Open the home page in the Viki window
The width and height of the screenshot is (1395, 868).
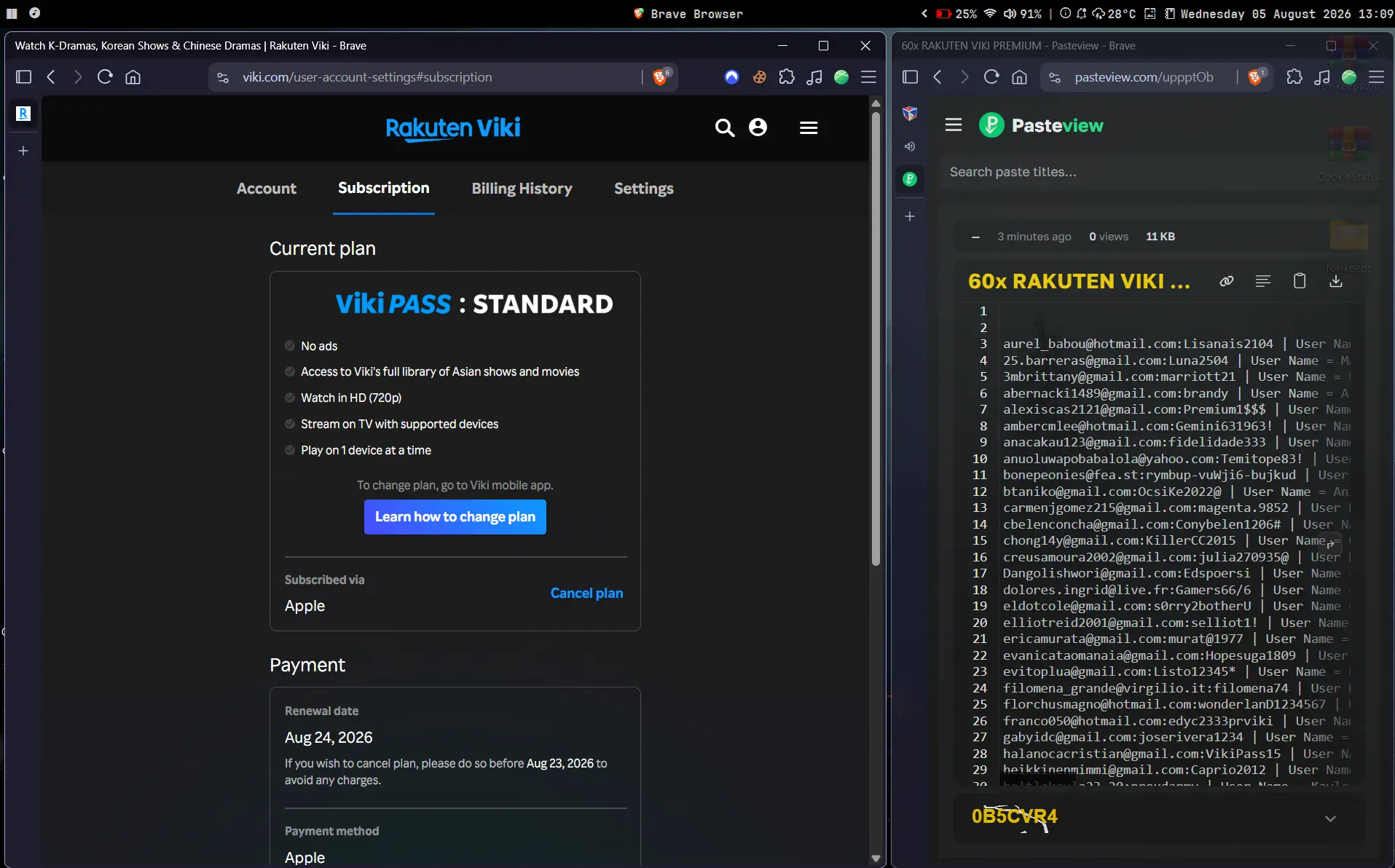(133, 77)
